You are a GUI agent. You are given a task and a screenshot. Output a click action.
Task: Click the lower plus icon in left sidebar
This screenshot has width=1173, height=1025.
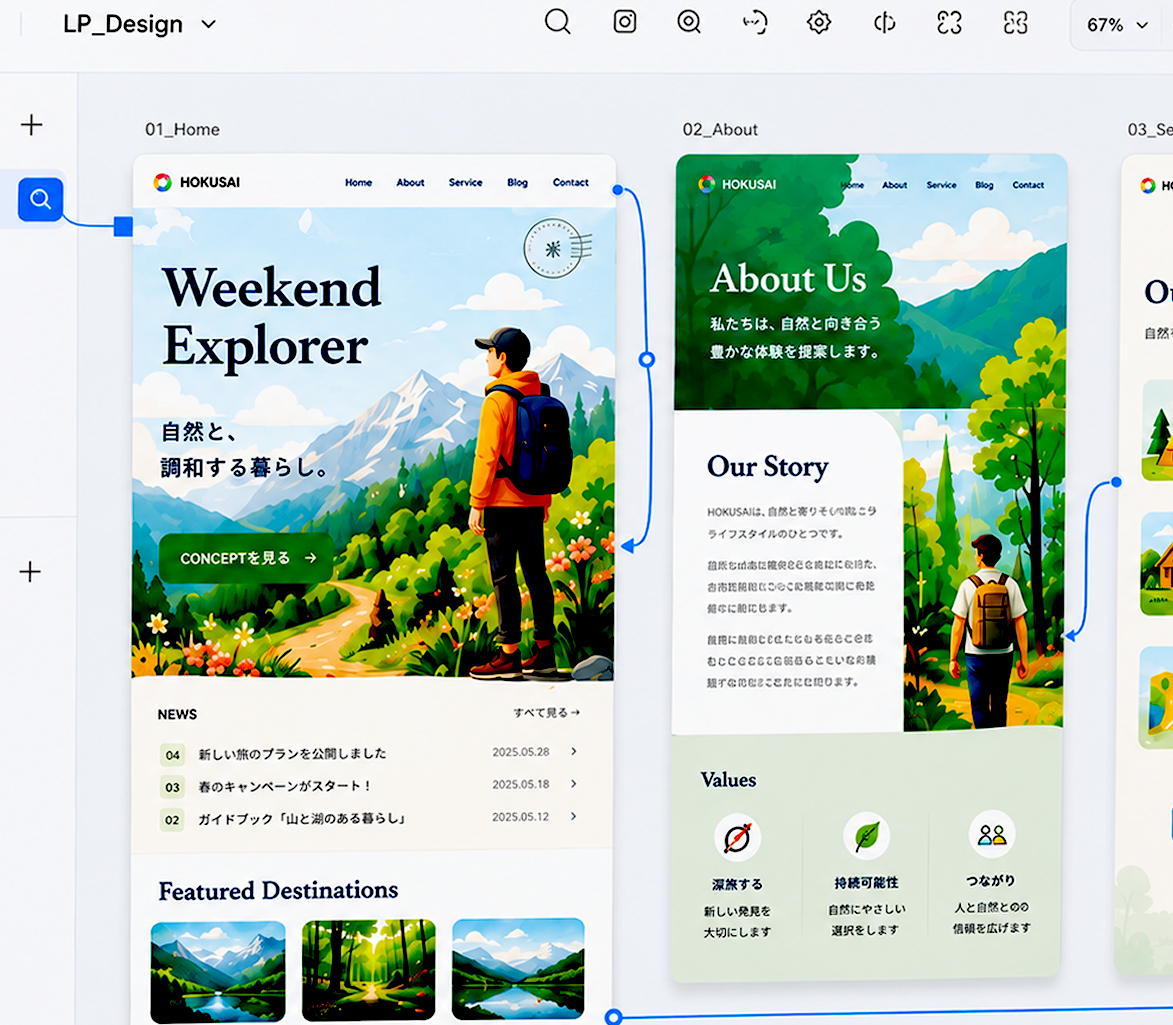point(30,572)
